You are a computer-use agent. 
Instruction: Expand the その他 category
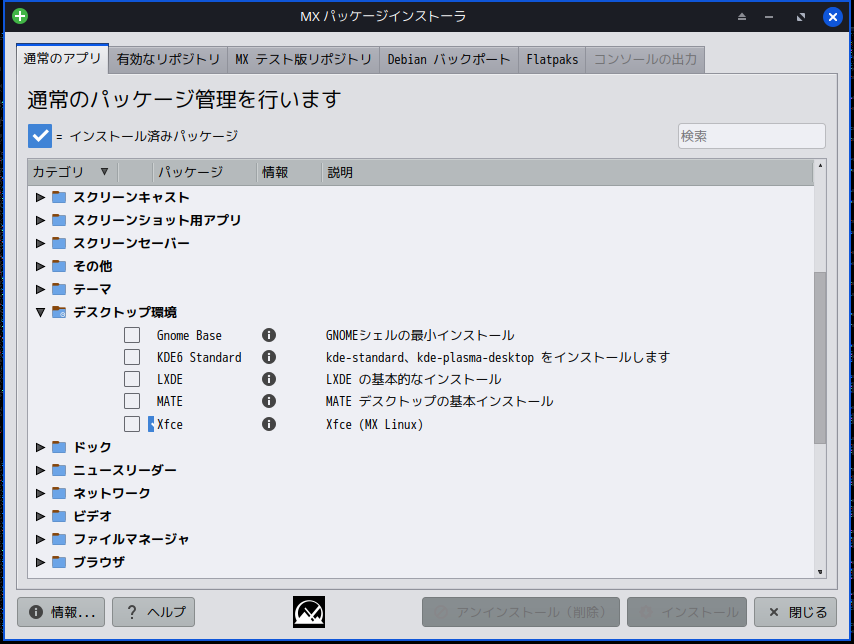(40, 266)
